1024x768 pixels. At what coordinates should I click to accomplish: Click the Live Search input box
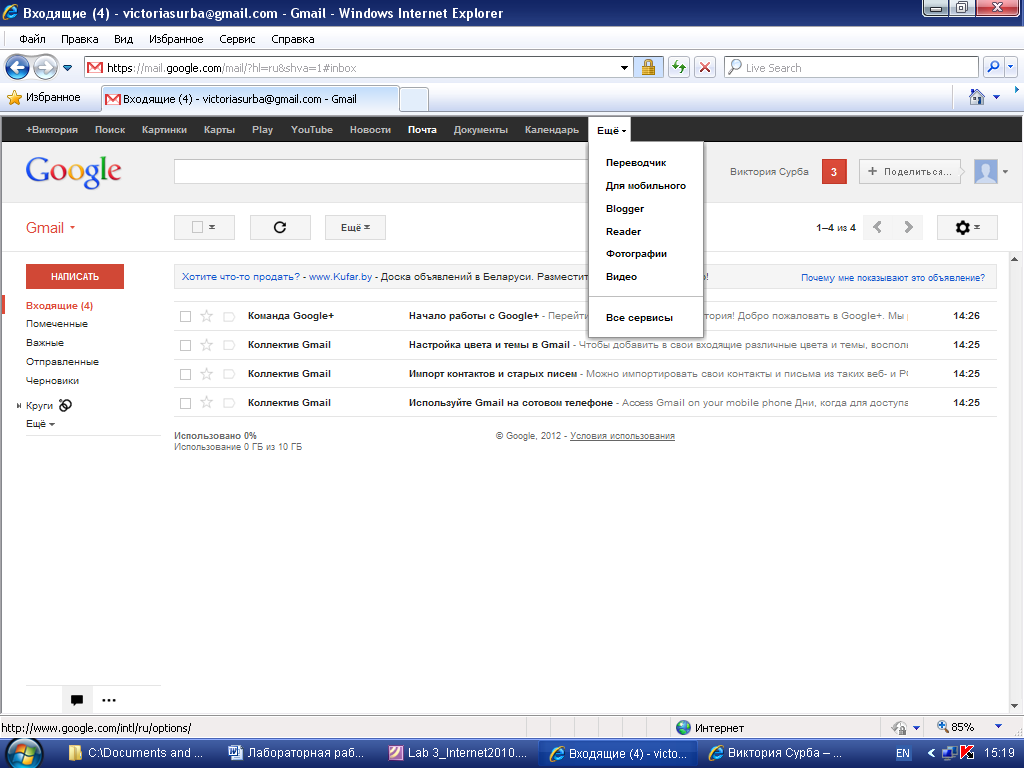pos(851,67)
